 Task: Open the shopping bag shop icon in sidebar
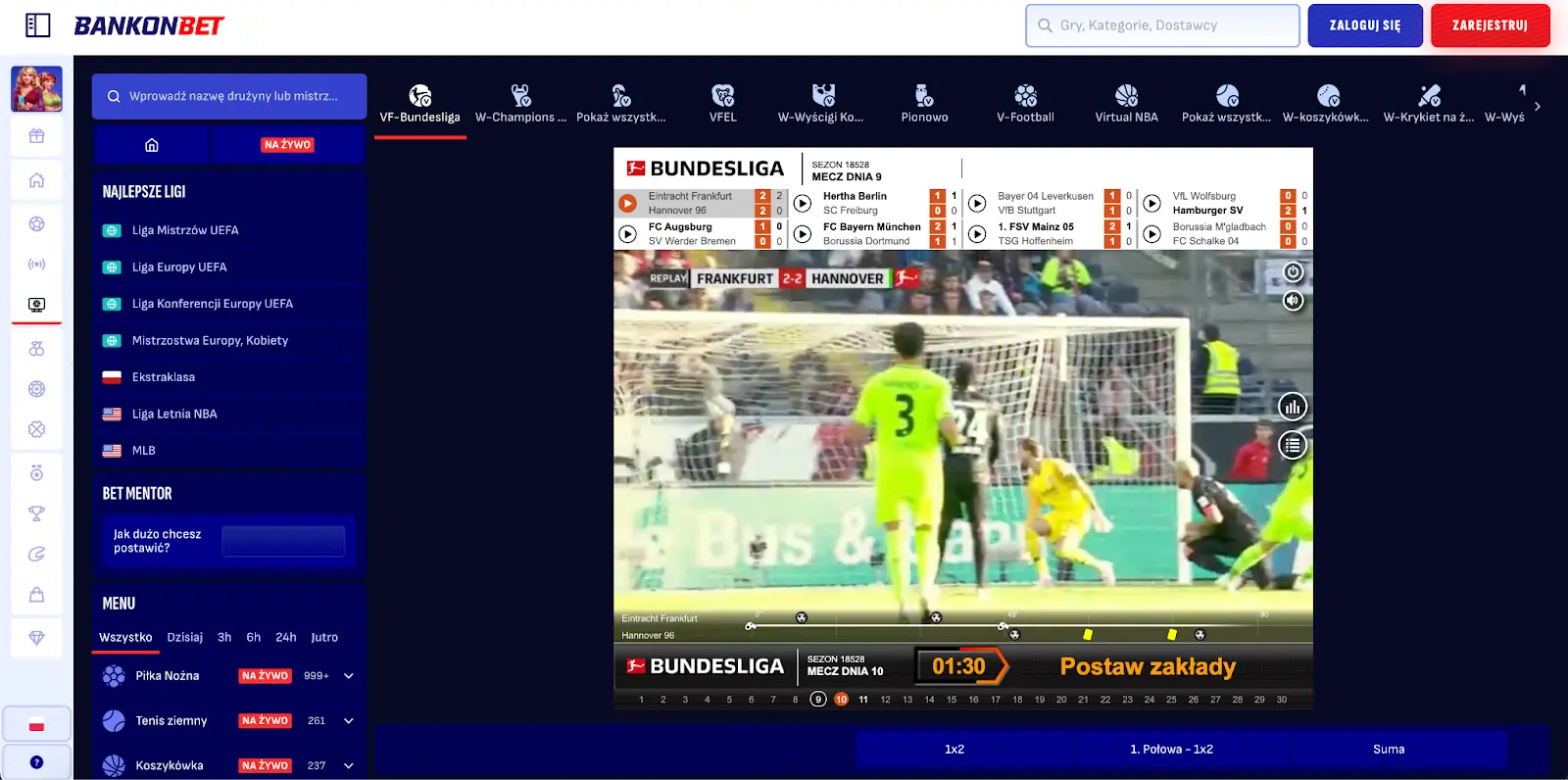coord(36,594)
